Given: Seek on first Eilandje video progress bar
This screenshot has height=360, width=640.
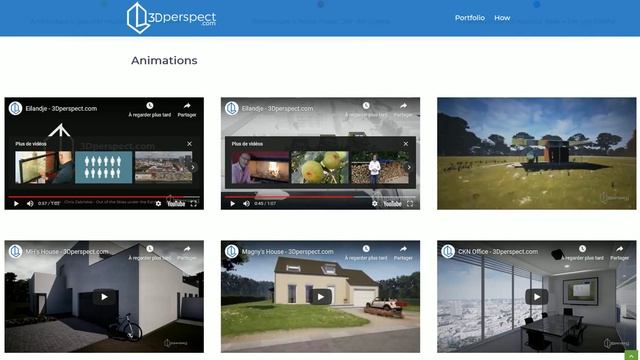Looking at the screenshot, I should [104, 197].
